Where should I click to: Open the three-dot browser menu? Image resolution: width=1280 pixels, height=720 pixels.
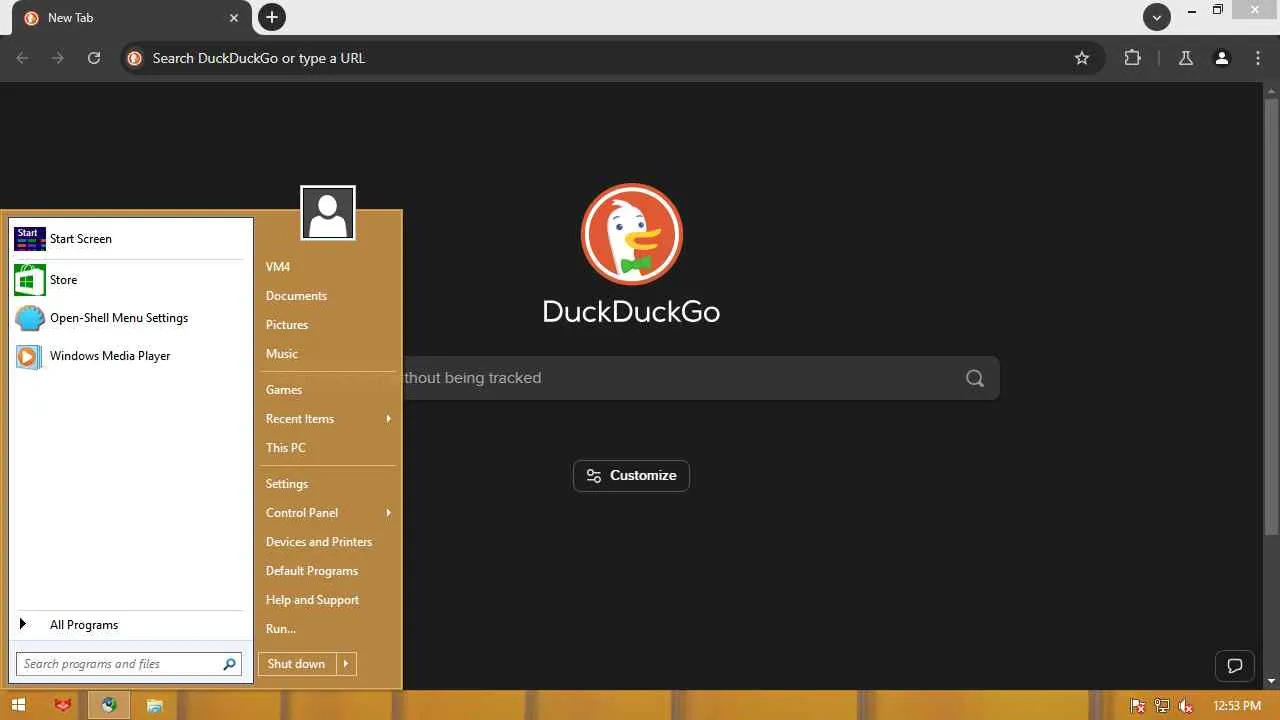click(x=1258, y=58)
